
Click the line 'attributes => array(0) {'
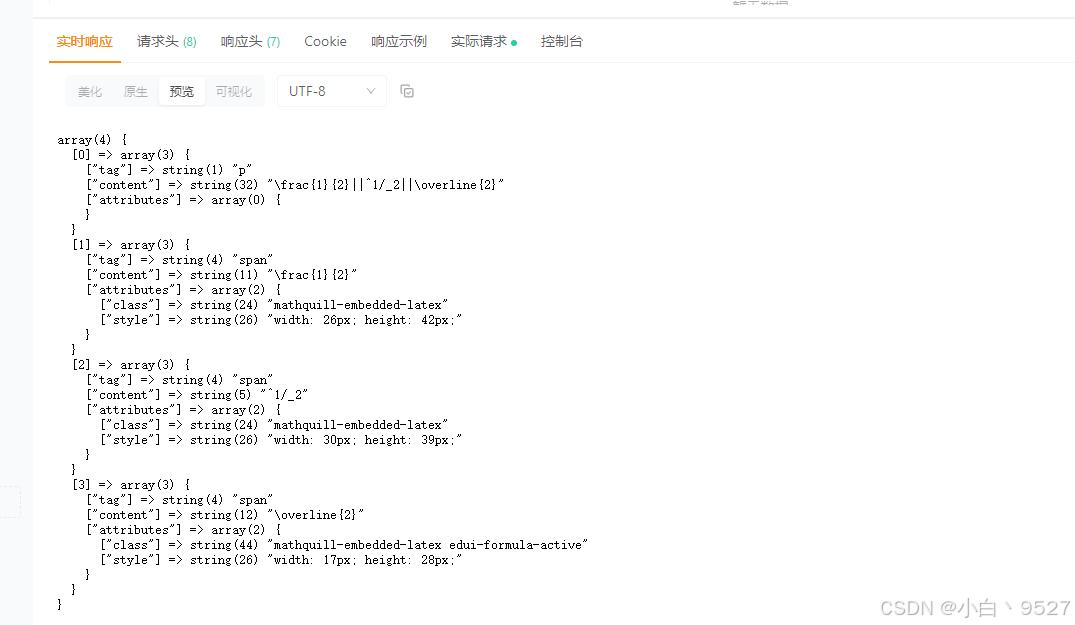tap(184, 200)
